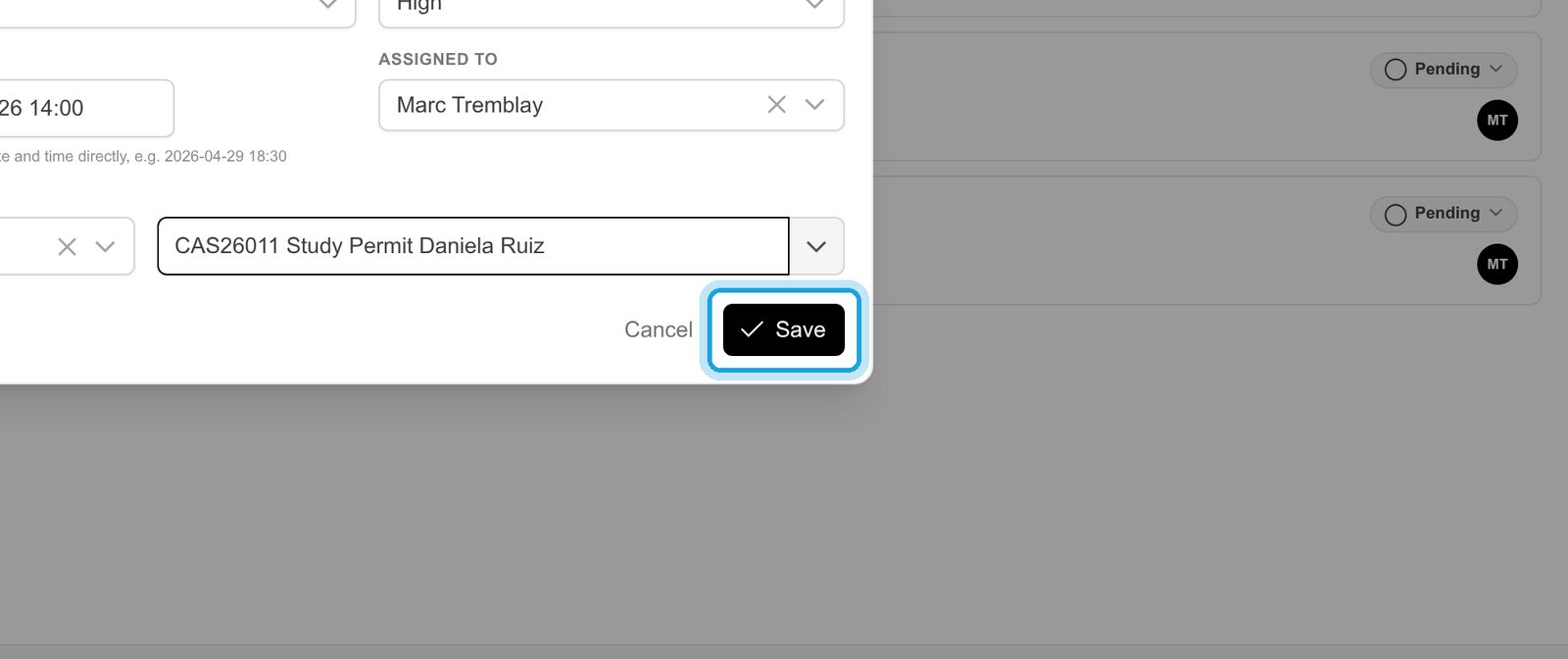Open the second task's Pending status menu
Image resolution: width=1568 pixels, height=659 pixels.
point(1444,214)
